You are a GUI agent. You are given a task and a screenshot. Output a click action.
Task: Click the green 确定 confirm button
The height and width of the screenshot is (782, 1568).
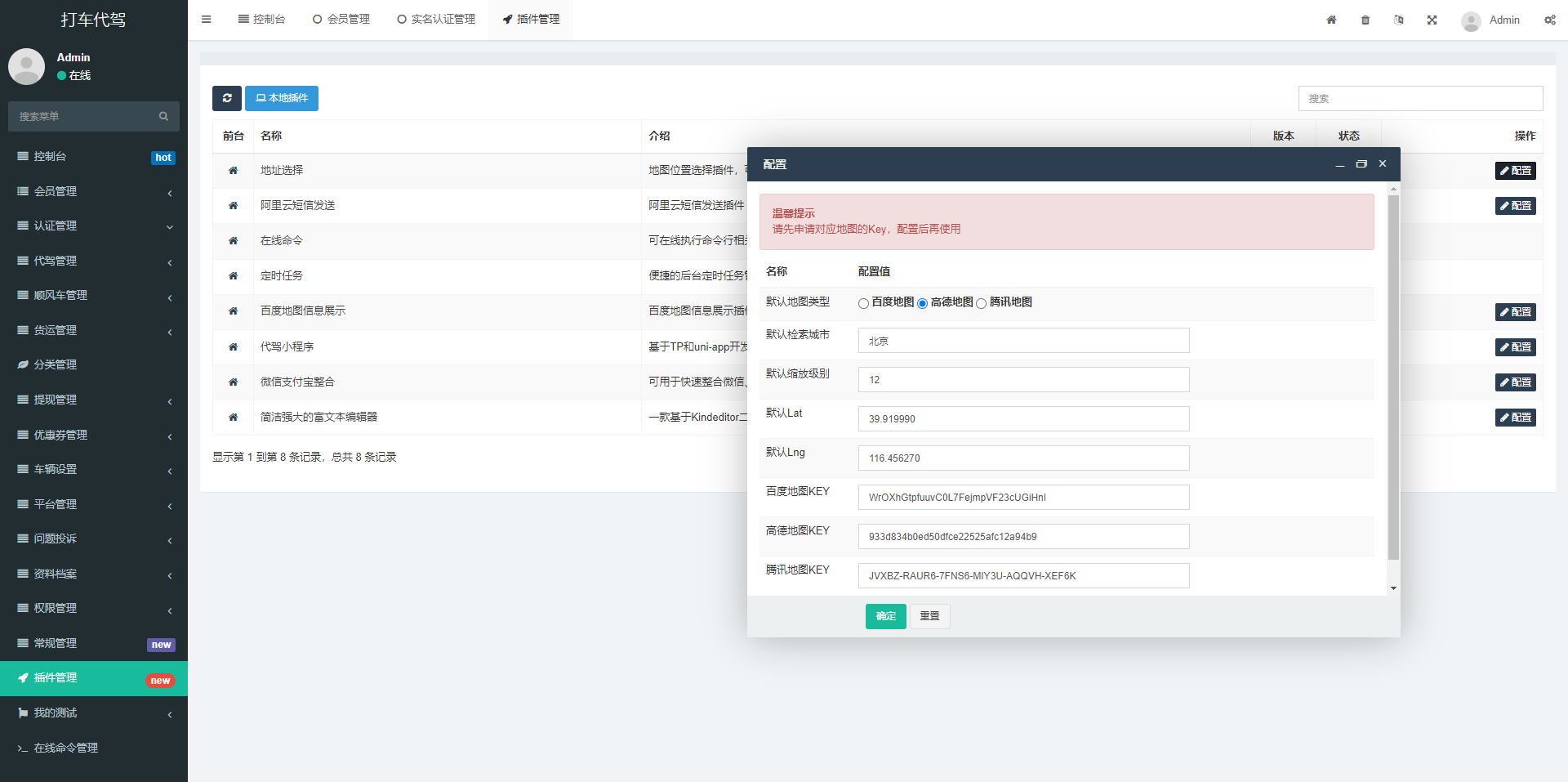point(885,616)
